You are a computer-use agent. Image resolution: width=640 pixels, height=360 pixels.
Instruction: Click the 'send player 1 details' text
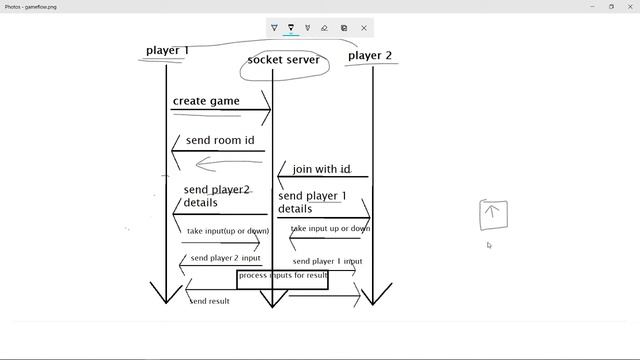(x=312, y=202)
